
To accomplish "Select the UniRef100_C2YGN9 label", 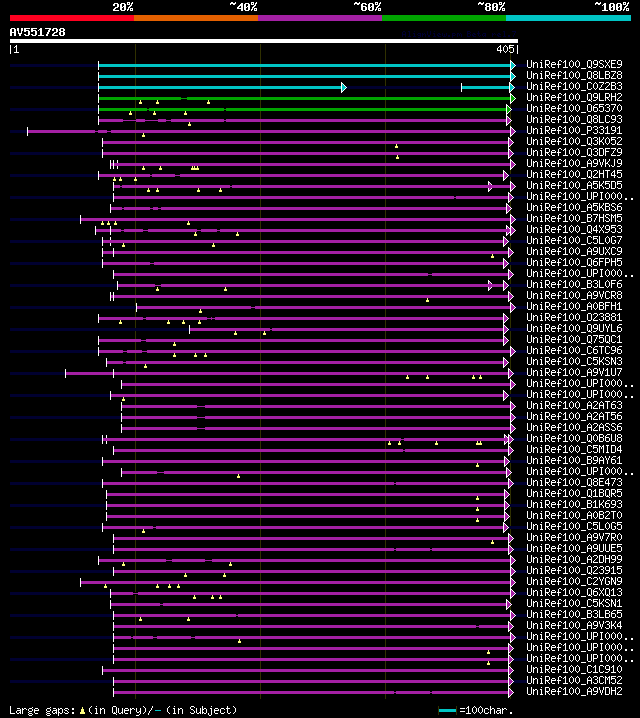I will (574, 581).
